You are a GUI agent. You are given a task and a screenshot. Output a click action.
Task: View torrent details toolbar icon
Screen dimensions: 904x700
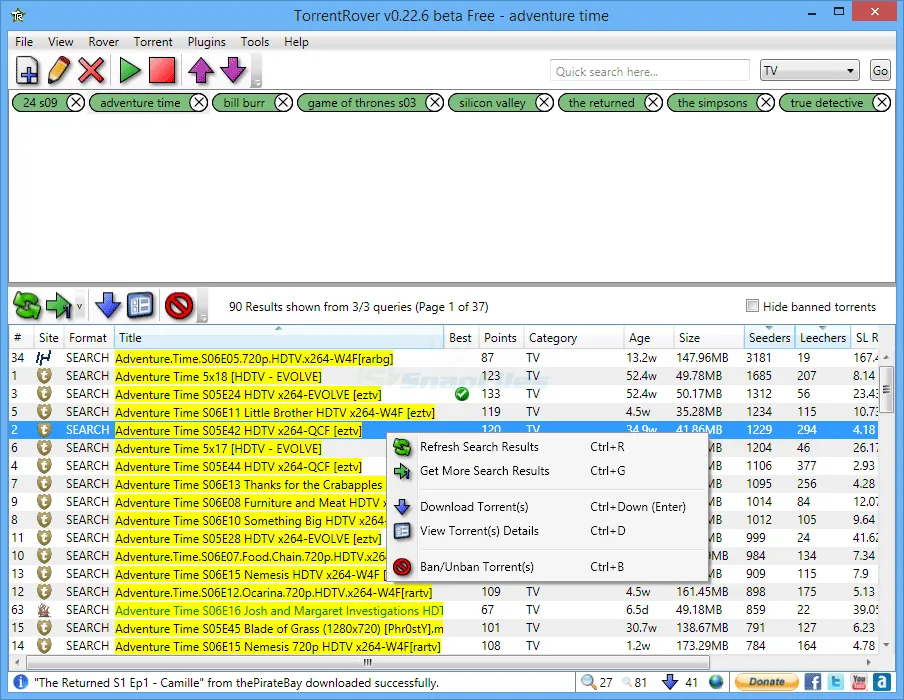pos(140,305)
